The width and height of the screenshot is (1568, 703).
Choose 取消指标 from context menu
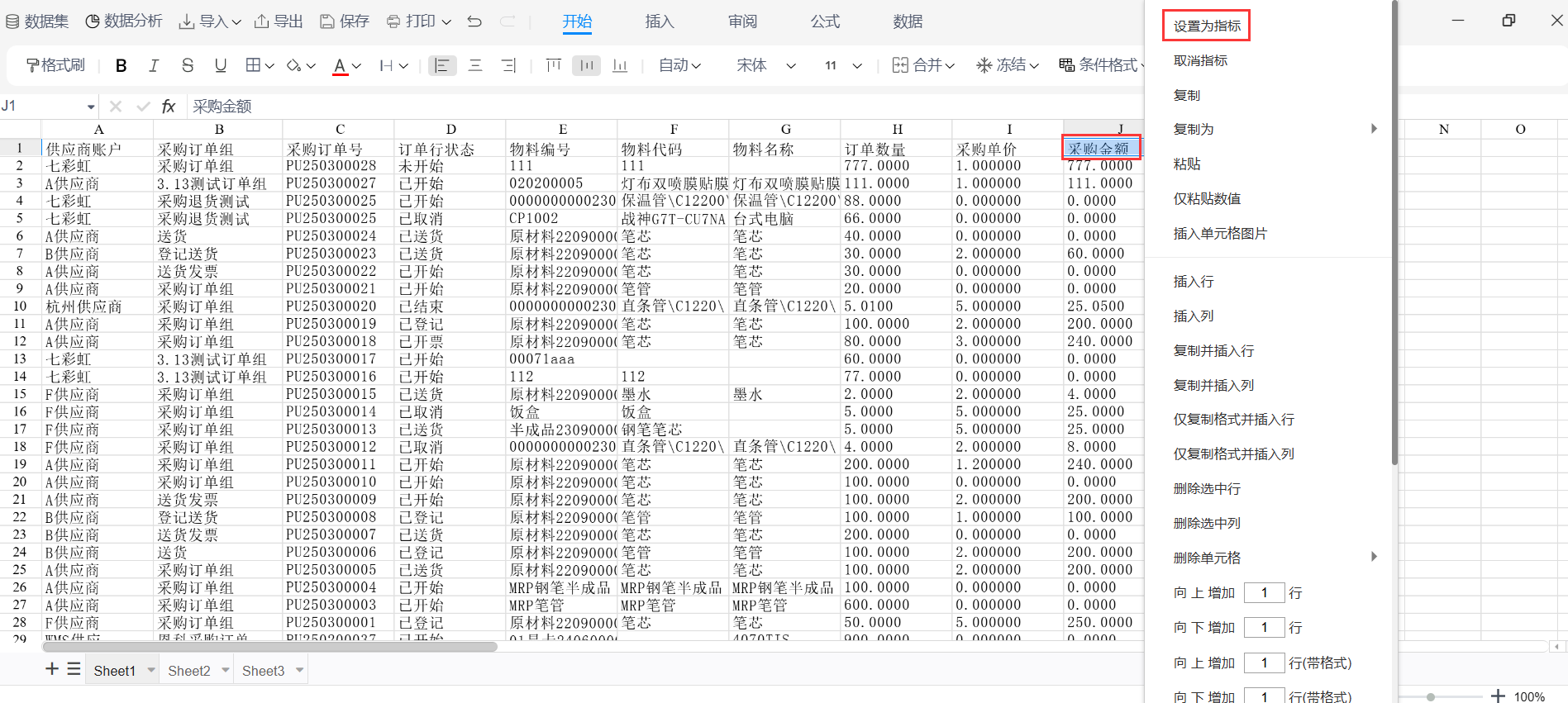click(1200, 60)
